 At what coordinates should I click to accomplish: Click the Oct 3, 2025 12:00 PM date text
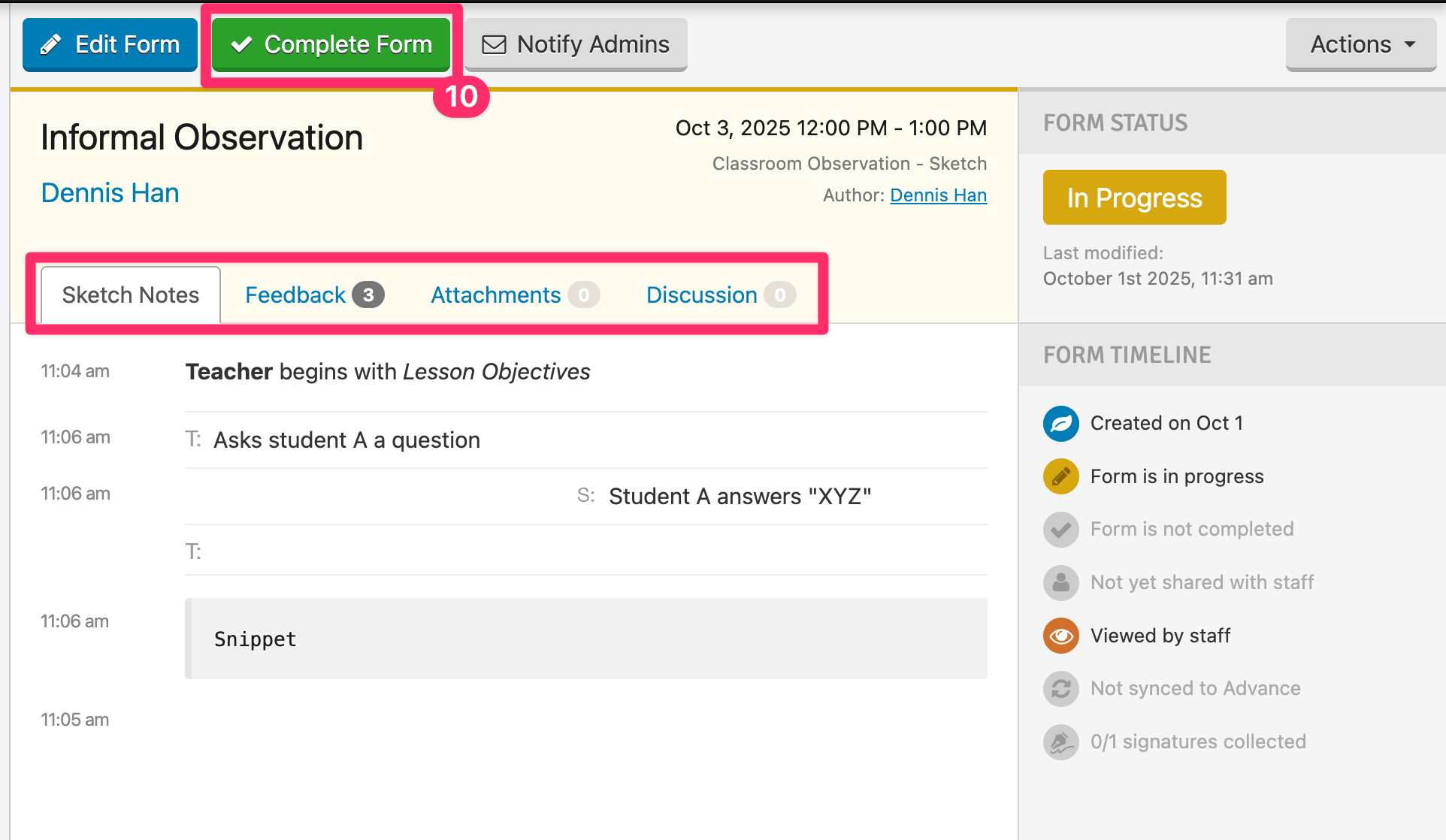[831, 128]
